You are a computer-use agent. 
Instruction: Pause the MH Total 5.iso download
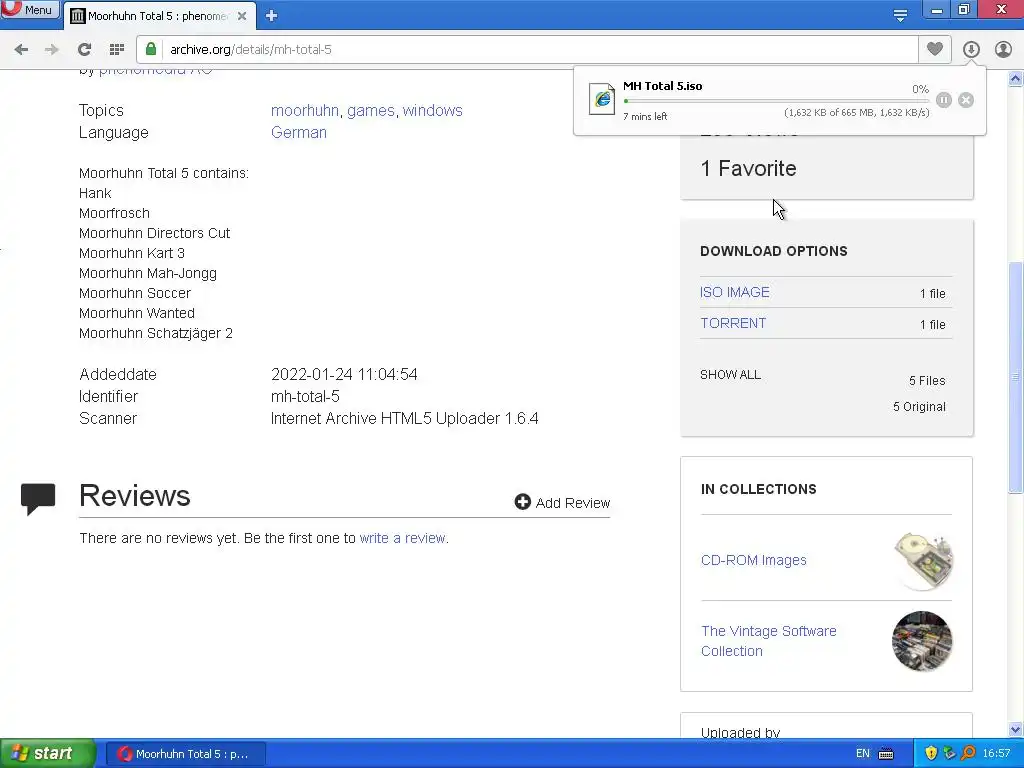(944, 100)
